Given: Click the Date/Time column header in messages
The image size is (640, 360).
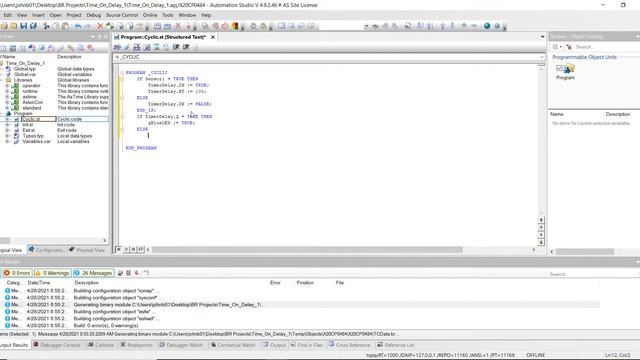Looking at the screenshot, I should [39, 282].
